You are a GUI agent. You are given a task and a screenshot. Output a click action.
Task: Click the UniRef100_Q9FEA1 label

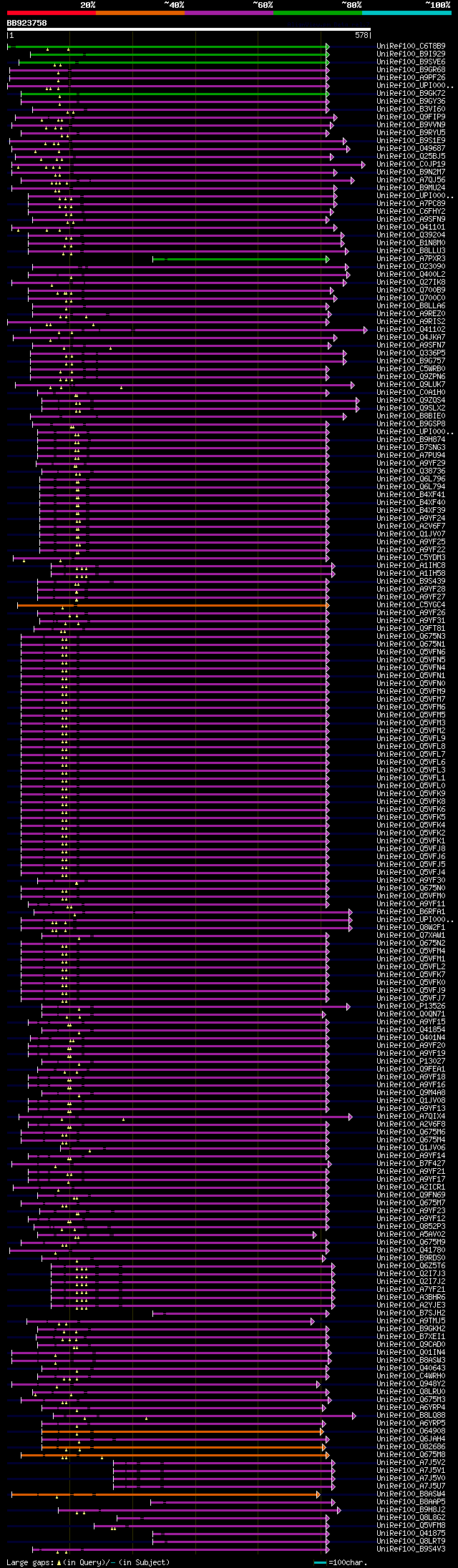[x=411, y=1069]
